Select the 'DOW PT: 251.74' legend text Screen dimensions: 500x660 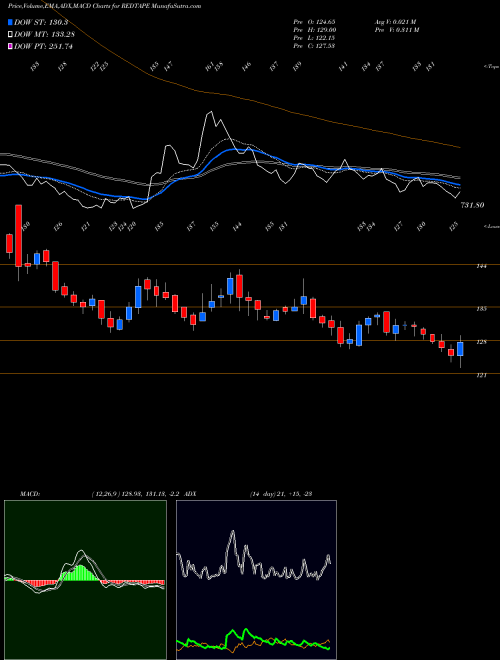pos(43,46)
